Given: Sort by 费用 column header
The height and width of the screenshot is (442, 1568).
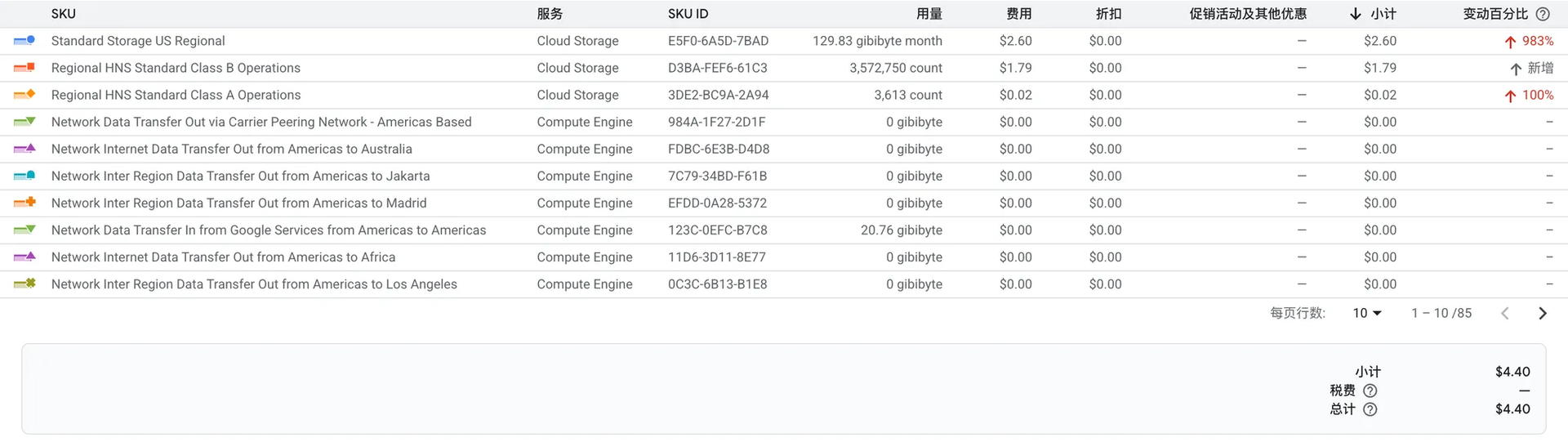Looking at the screenshot, I should coord(1018,14).
